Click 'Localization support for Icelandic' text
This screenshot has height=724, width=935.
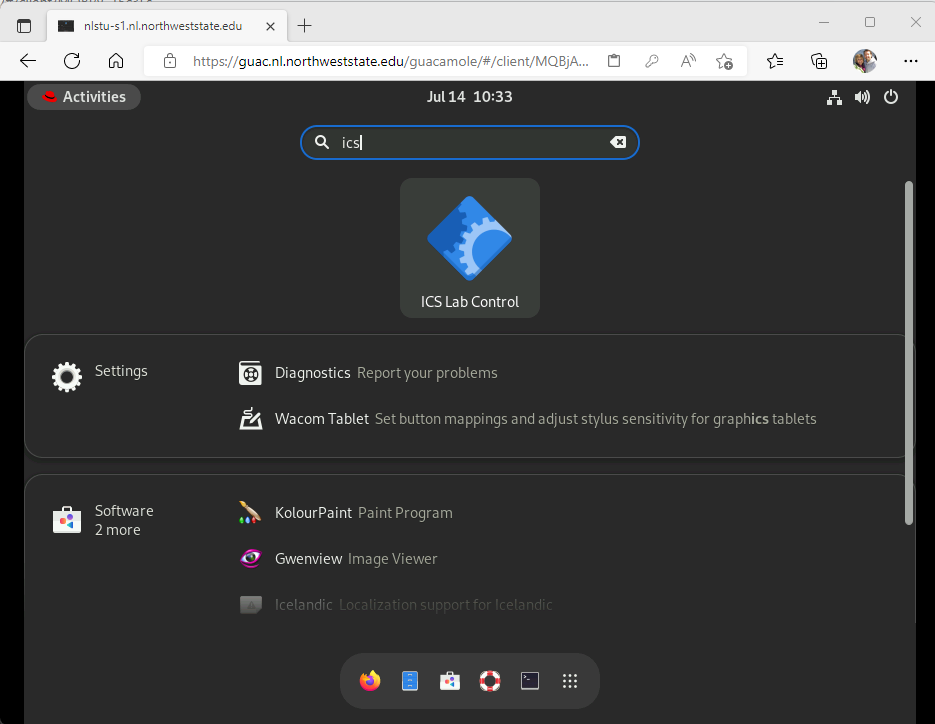pyautogui.click(x=445, y=605)
